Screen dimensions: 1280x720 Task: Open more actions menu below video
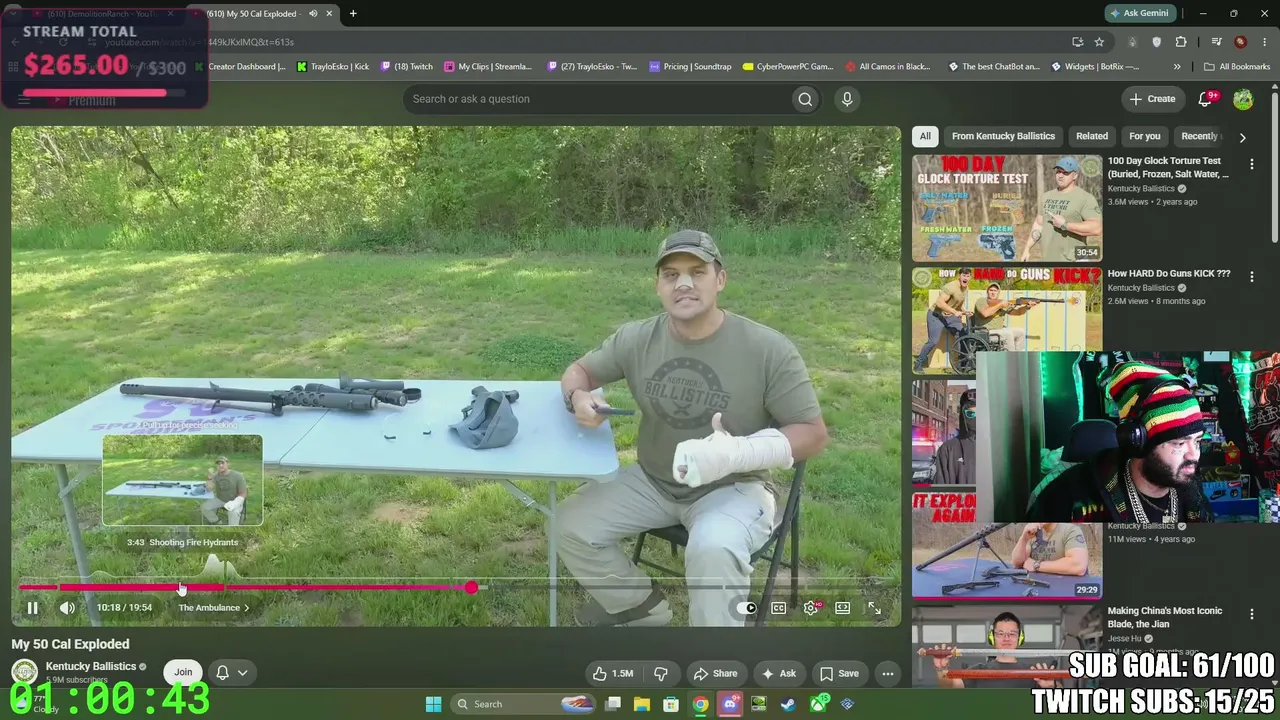(x=887, y=673)
